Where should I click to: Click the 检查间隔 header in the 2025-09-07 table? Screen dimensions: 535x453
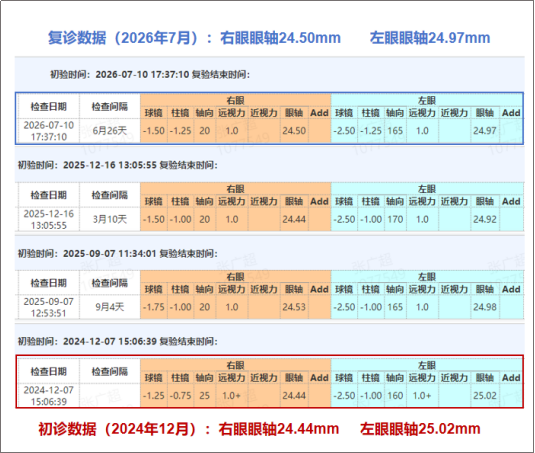click(x=110, y=283)
